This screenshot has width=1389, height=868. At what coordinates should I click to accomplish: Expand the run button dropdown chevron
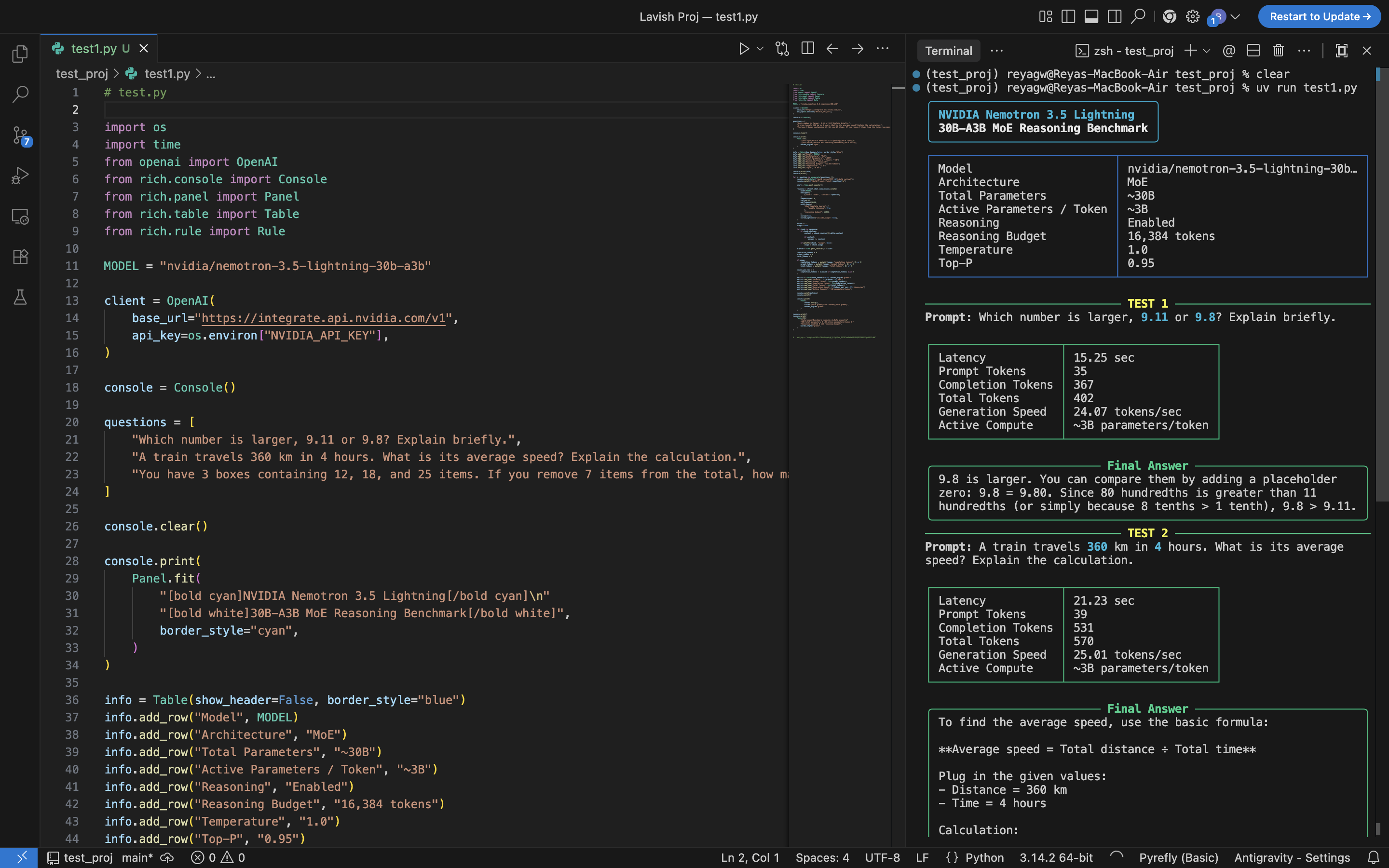tap(760, 49)
